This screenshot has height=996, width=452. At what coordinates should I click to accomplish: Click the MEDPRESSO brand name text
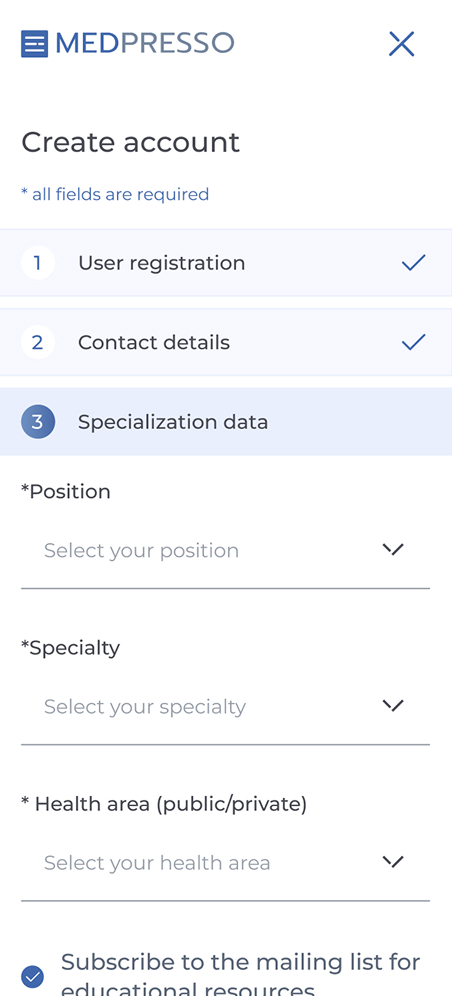click(145, 43)
